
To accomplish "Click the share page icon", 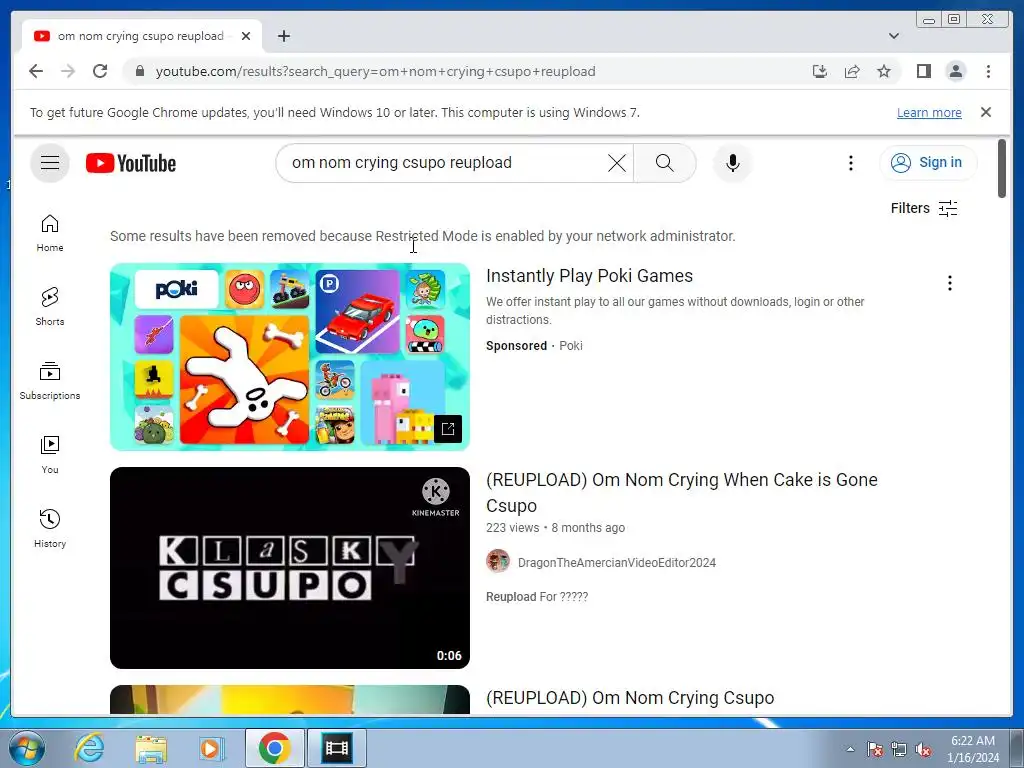I will [x=852, y=71].
